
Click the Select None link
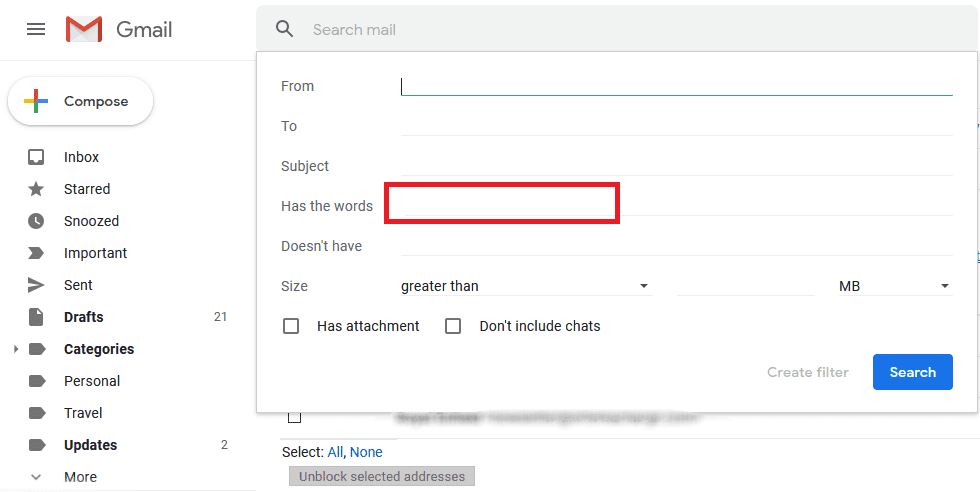(x=366, y=452)
